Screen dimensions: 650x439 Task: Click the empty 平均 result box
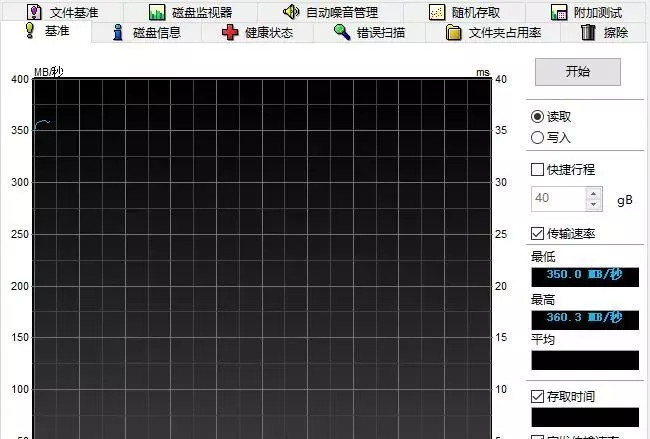click(585, 360)
